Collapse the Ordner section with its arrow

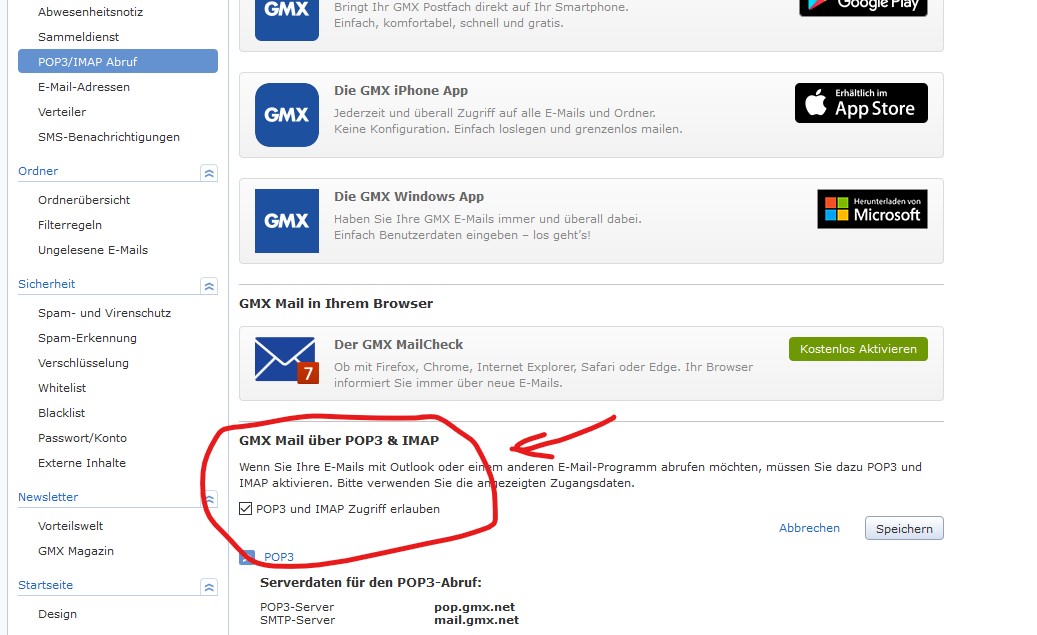(x=209, y=173)
